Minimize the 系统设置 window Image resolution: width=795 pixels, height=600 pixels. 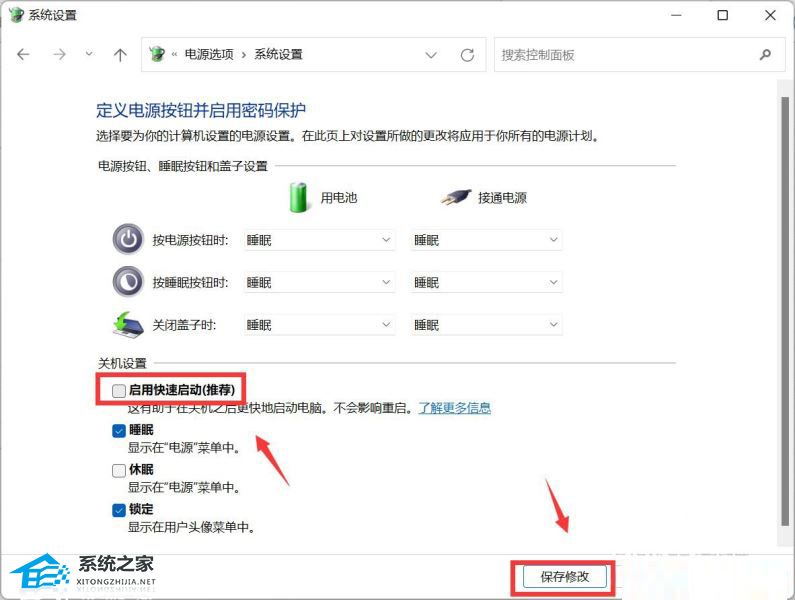(676, 15)
